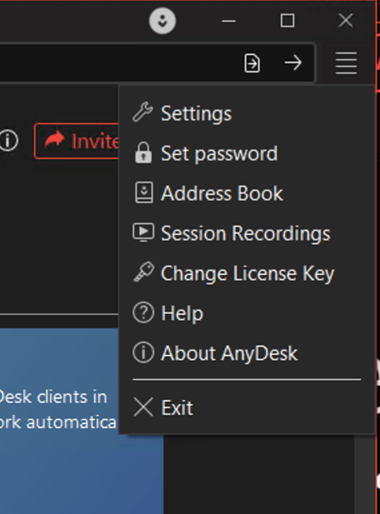
Task: Open the Help menu entry
Action: pyautogui.click(x=246, y=313)
